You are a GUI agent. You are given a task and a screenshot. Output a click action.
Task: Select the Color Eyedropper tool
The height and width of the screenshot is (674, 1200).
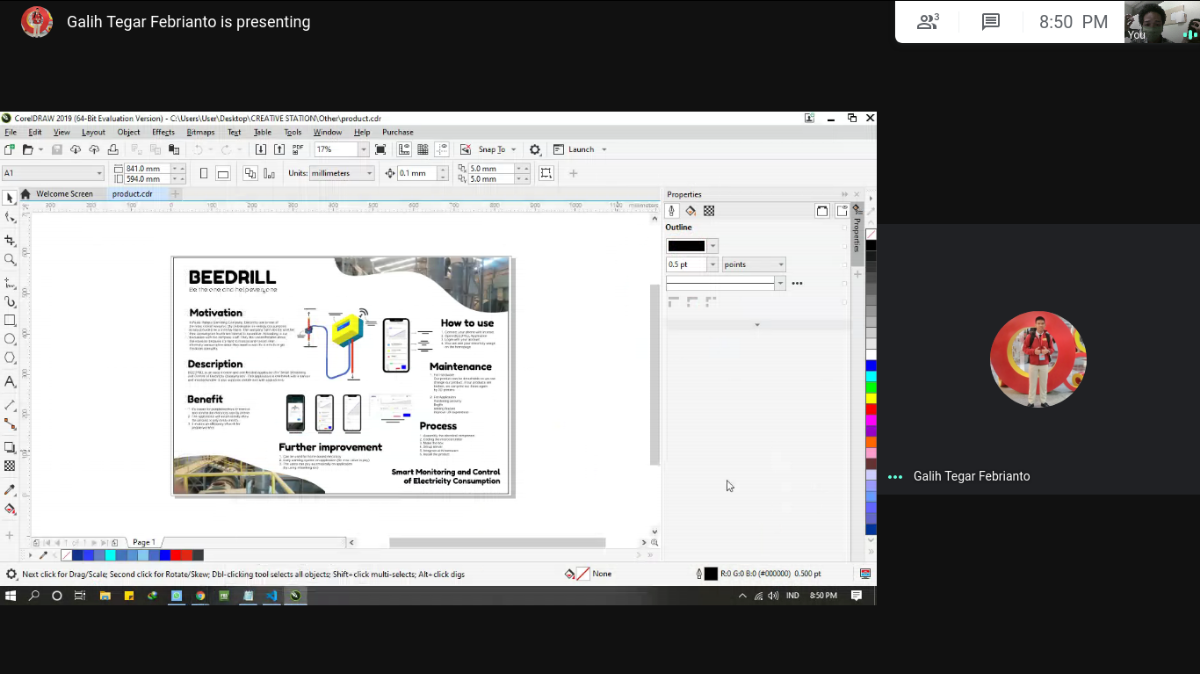tap(10, 490)
